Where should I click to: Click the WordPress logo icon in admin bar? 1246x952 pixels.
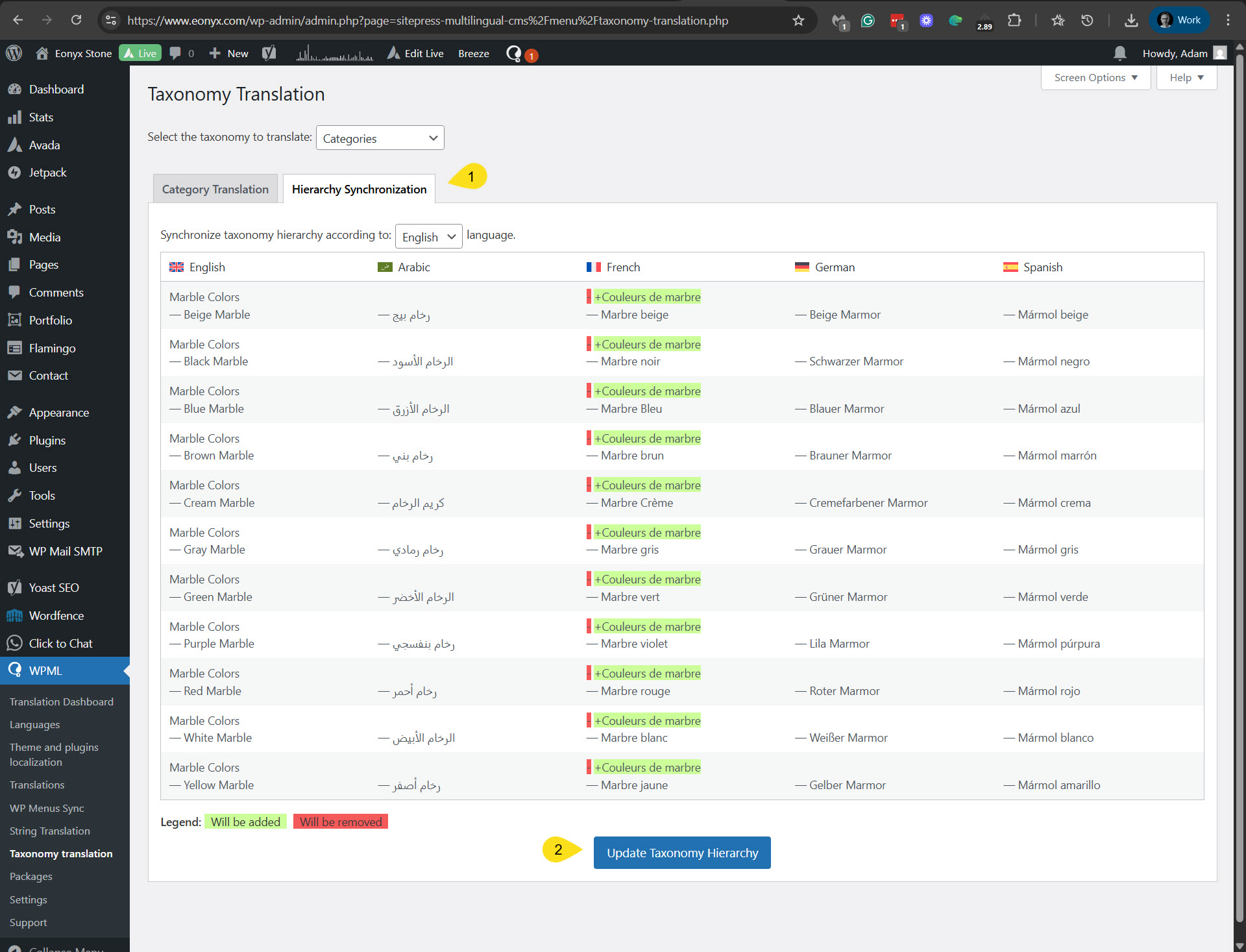(x=14, y=53)
